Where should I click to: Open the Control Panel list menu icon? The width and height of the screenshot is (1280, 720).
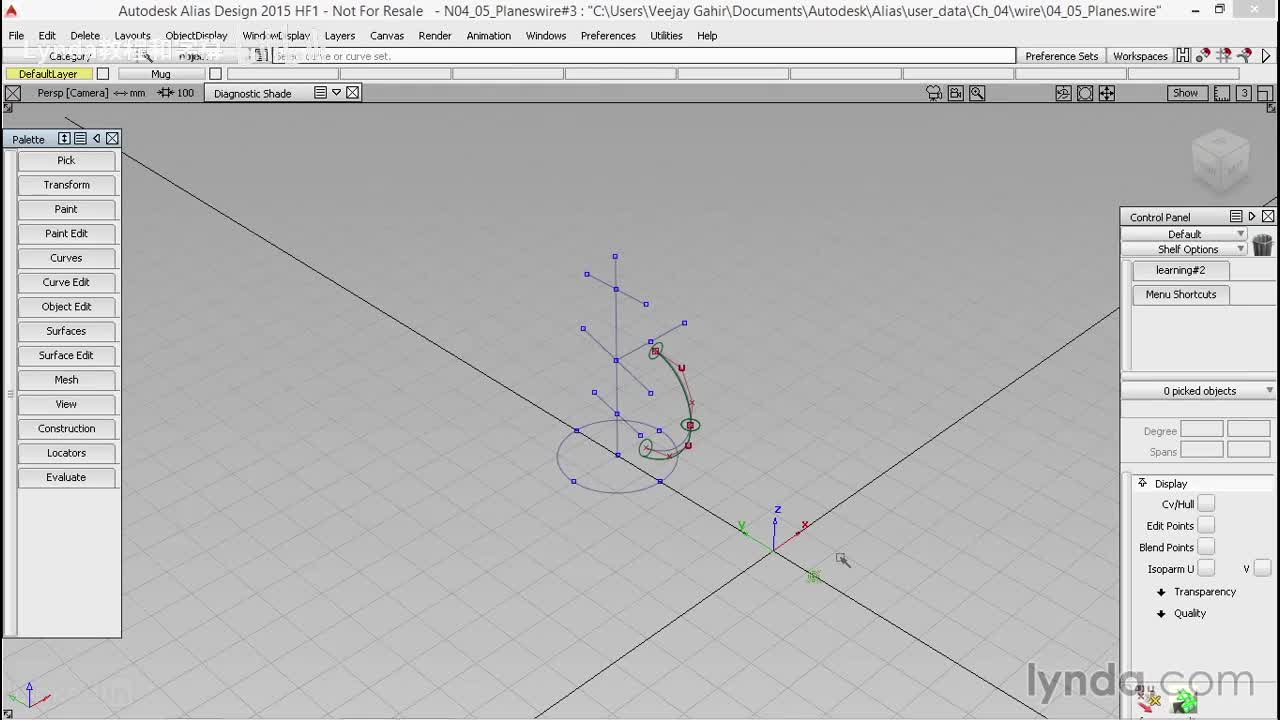[1236, 216]
